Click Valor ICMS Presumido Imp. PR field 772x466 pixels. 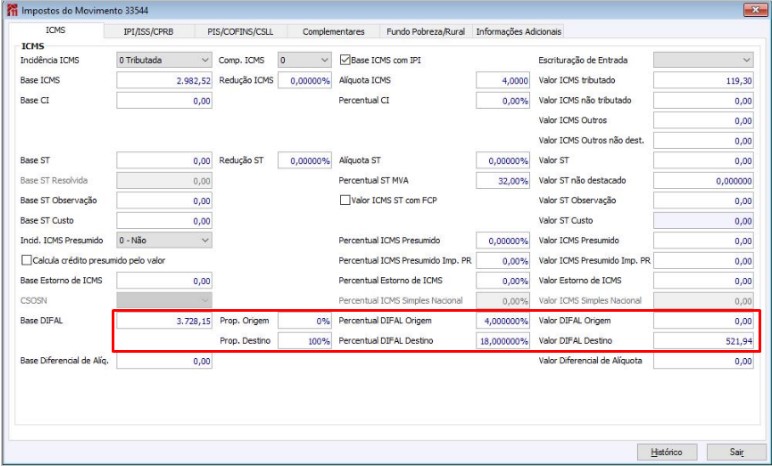pyautogui.click(x=703, y=261)
